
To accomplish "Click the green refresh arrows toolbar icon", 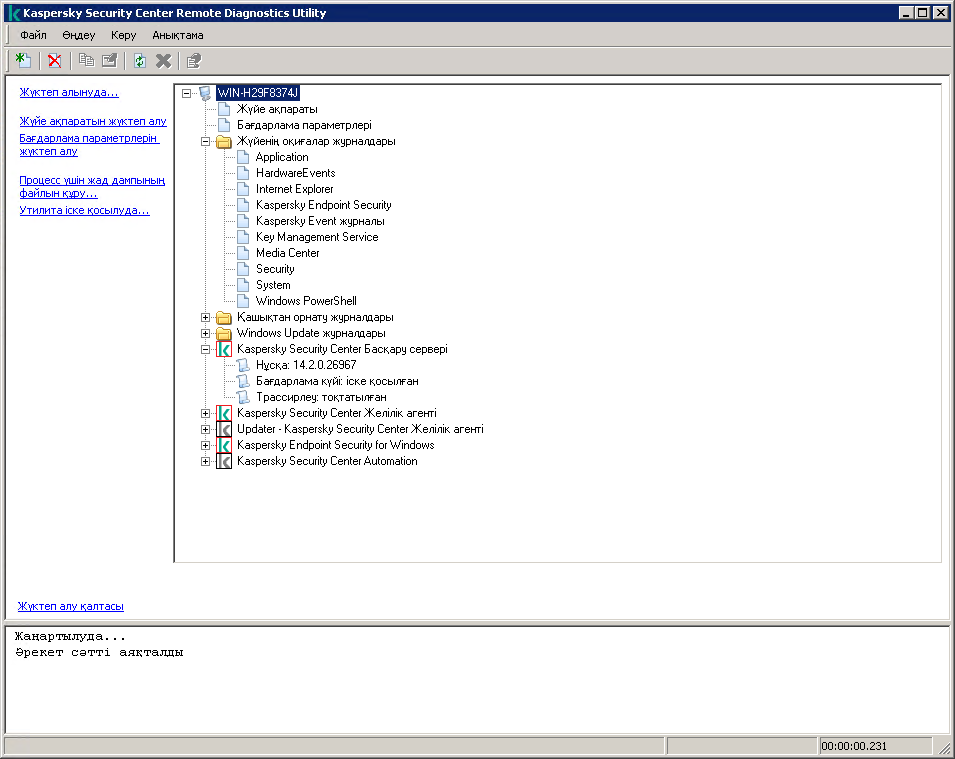I will pyautogui.click(x=140, y=61).
